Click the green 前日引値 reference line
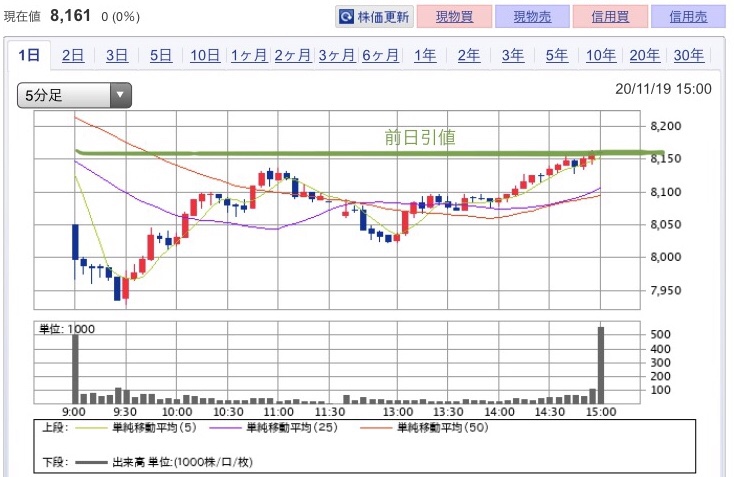Viewport: 734px width, 477px height. (x=370, y=153)
